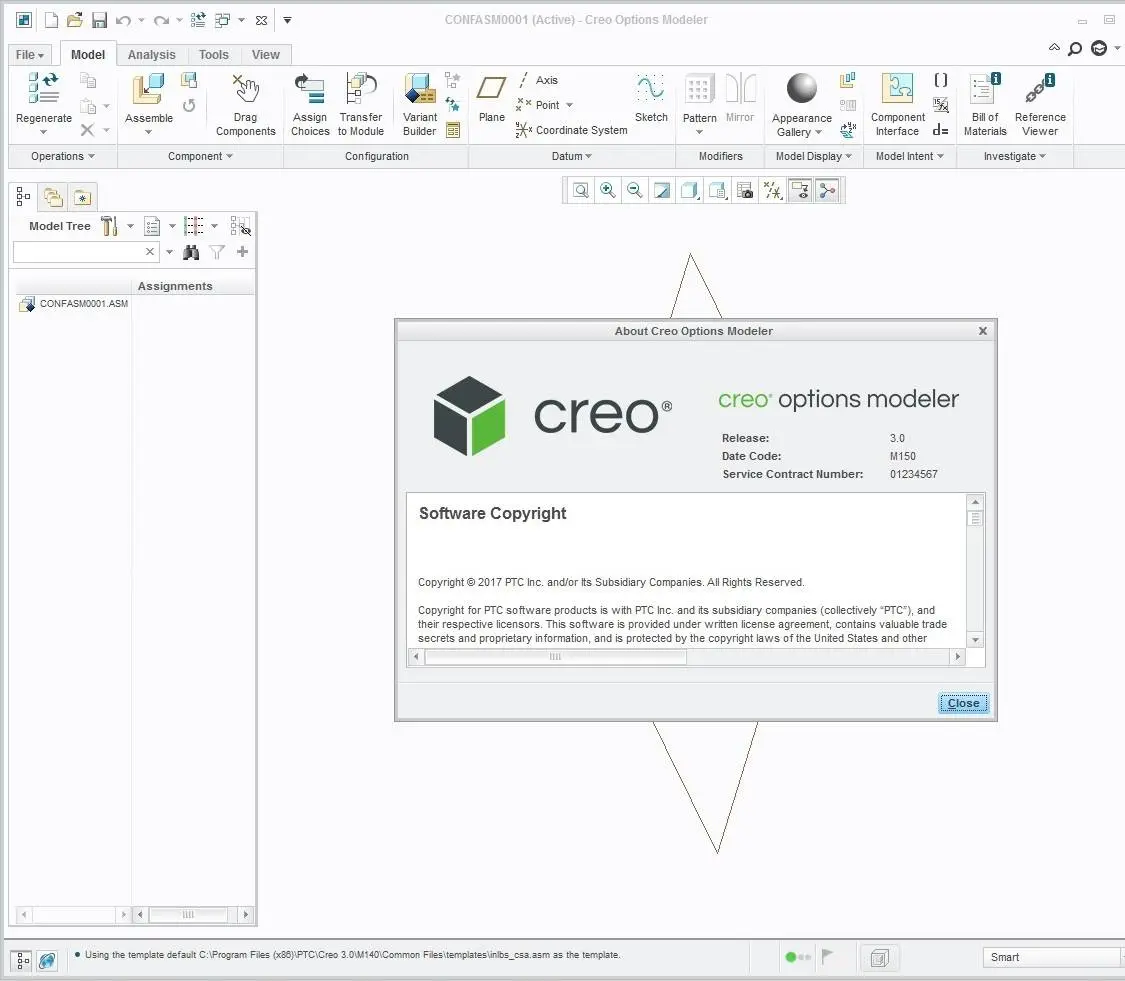Image resolution: width=1125 pixels, height=981 pixels.
Task: Open the Folder Browser navigator tab
Action: click(x=53, y=197)
